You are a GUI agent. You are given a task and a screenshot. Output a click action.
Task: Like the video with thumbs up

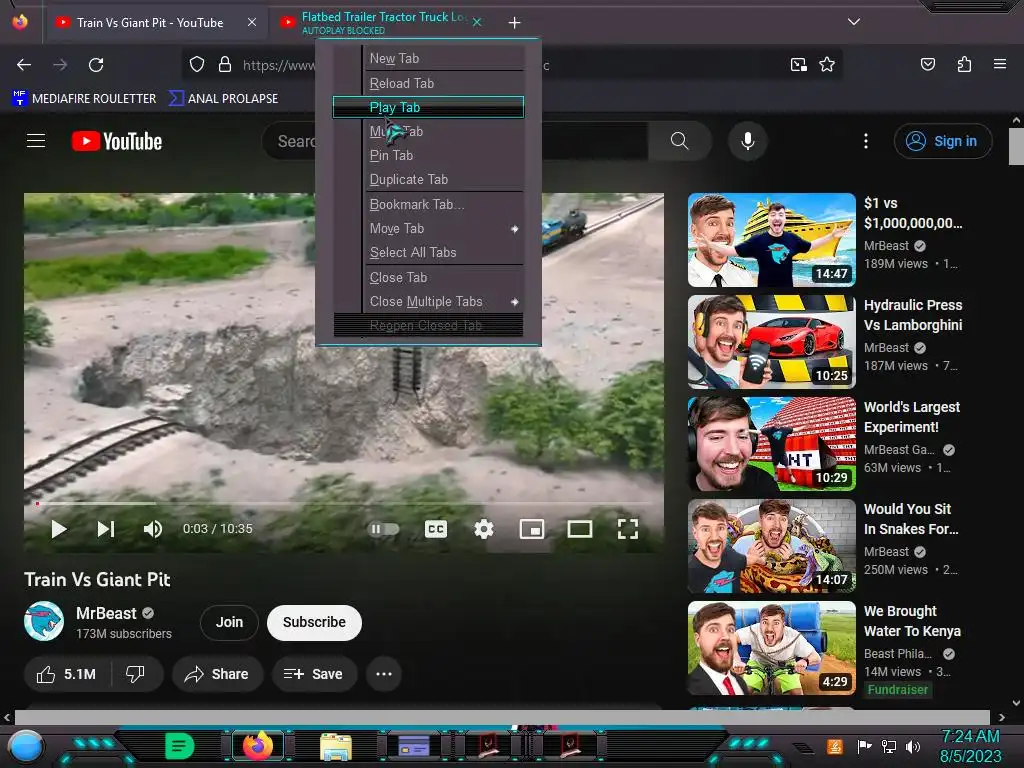pos(67,674)
